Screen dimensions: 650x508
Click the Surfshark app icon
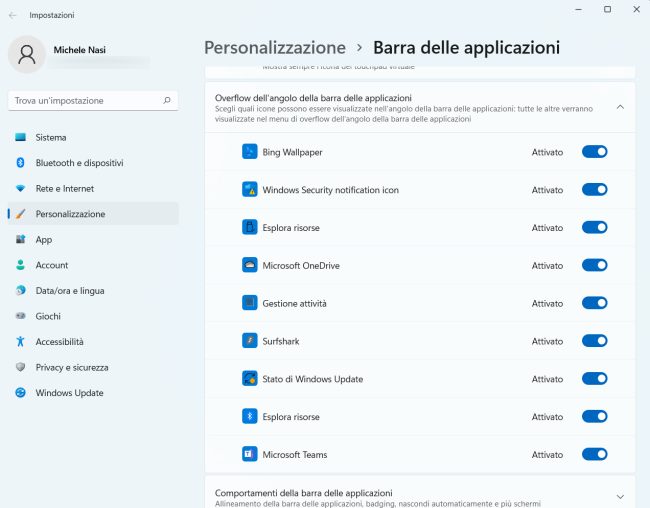click(x=250, y=341)
